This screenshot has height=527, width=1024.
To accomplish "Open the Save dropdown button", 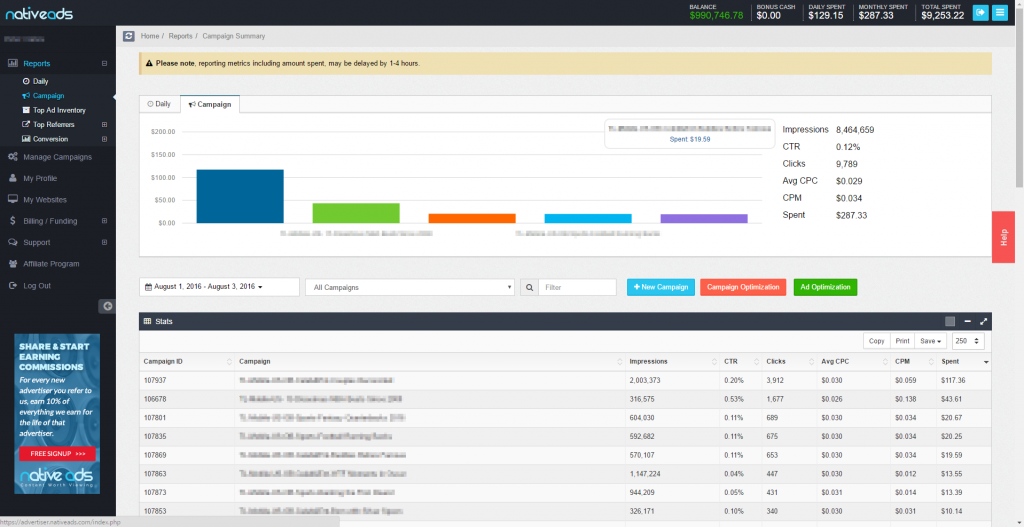I will point(932,341).
